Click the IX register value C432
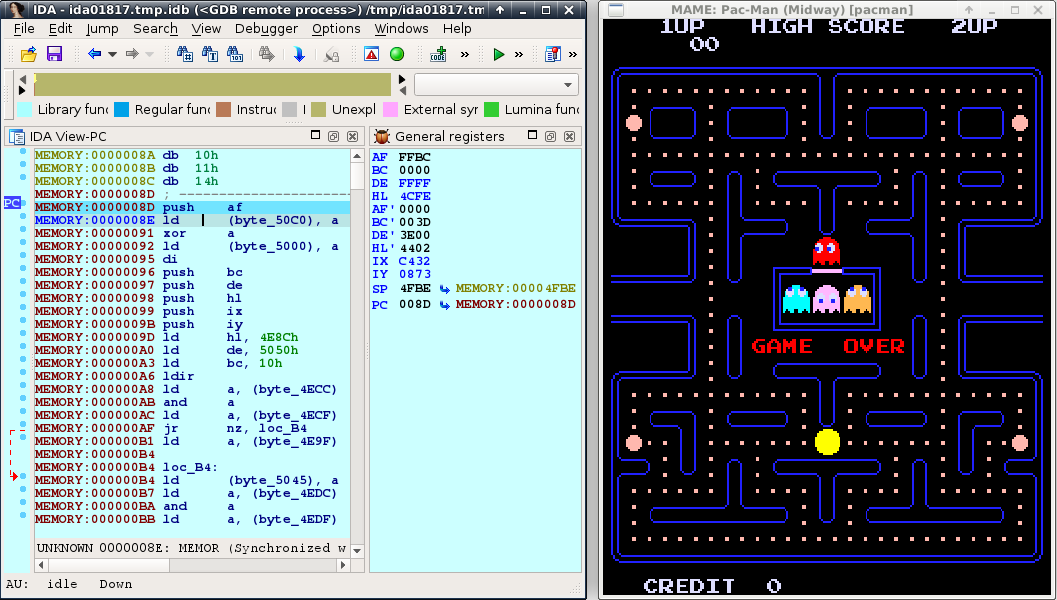The width and height of the screenshot is (1057, 600). pos(414,262)
